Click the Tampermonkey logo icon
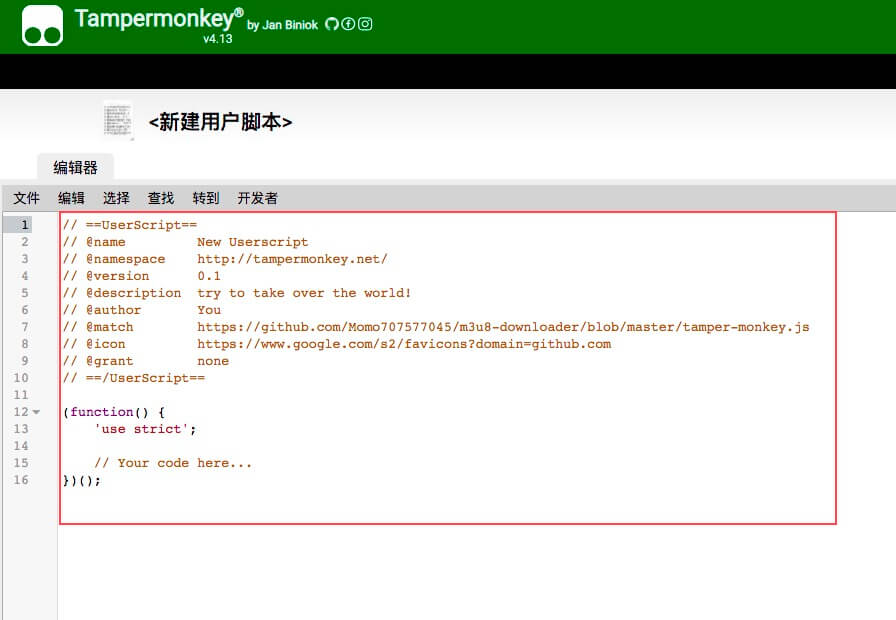This screenshot has height=620, width=896. pos(42,26)
